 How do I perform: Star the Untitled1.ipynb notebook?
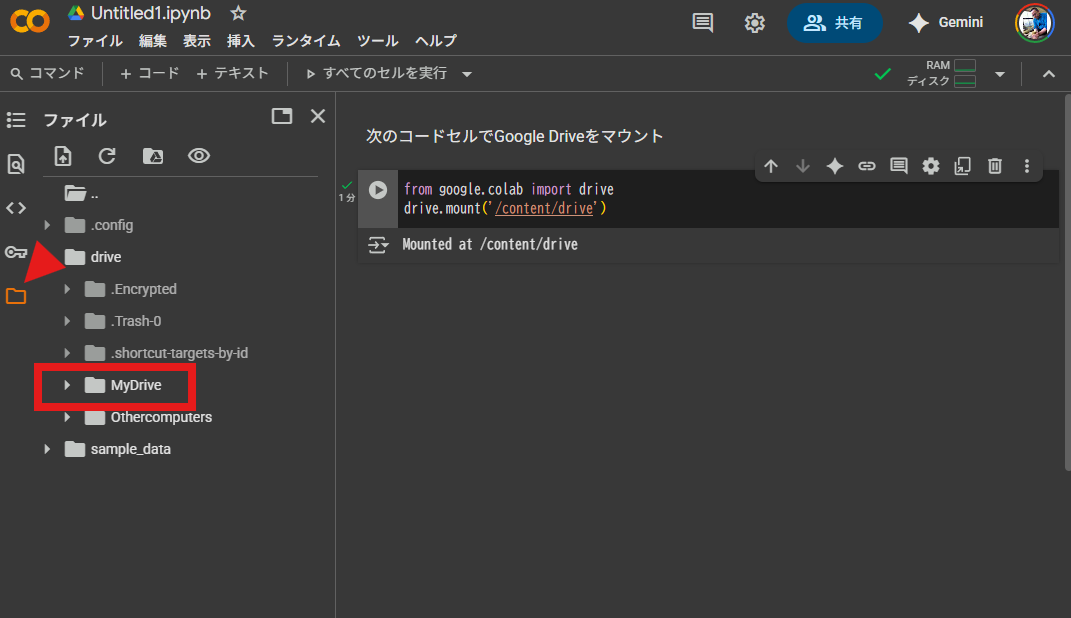tap(238, 13)
